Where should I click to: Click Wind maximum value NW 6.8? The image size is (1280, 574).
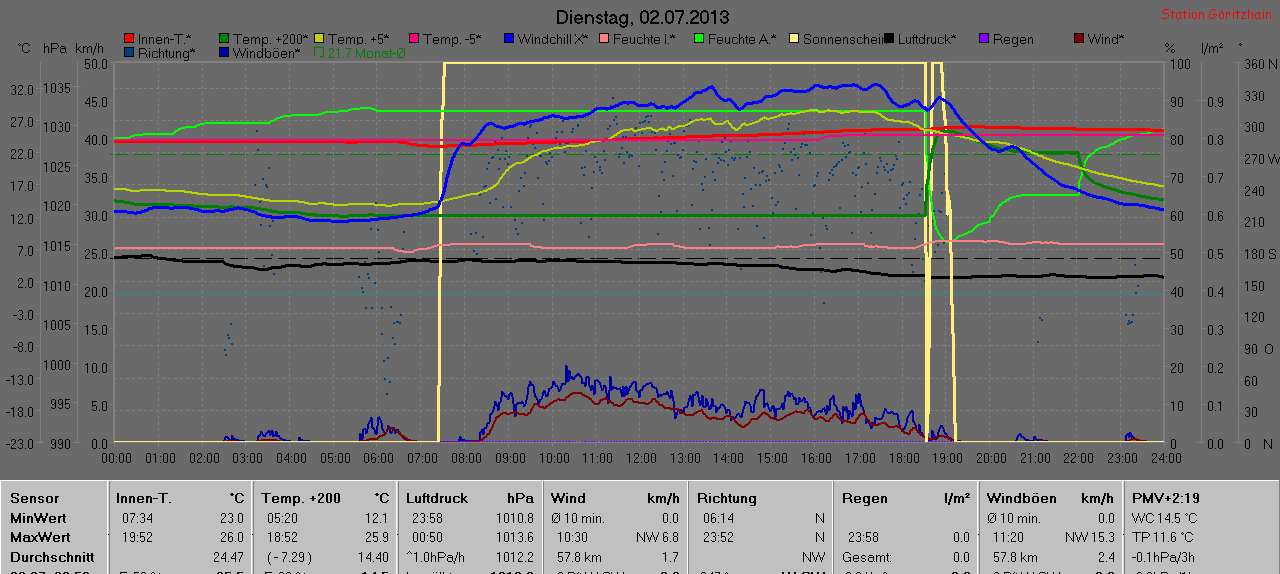coord(656,537)
